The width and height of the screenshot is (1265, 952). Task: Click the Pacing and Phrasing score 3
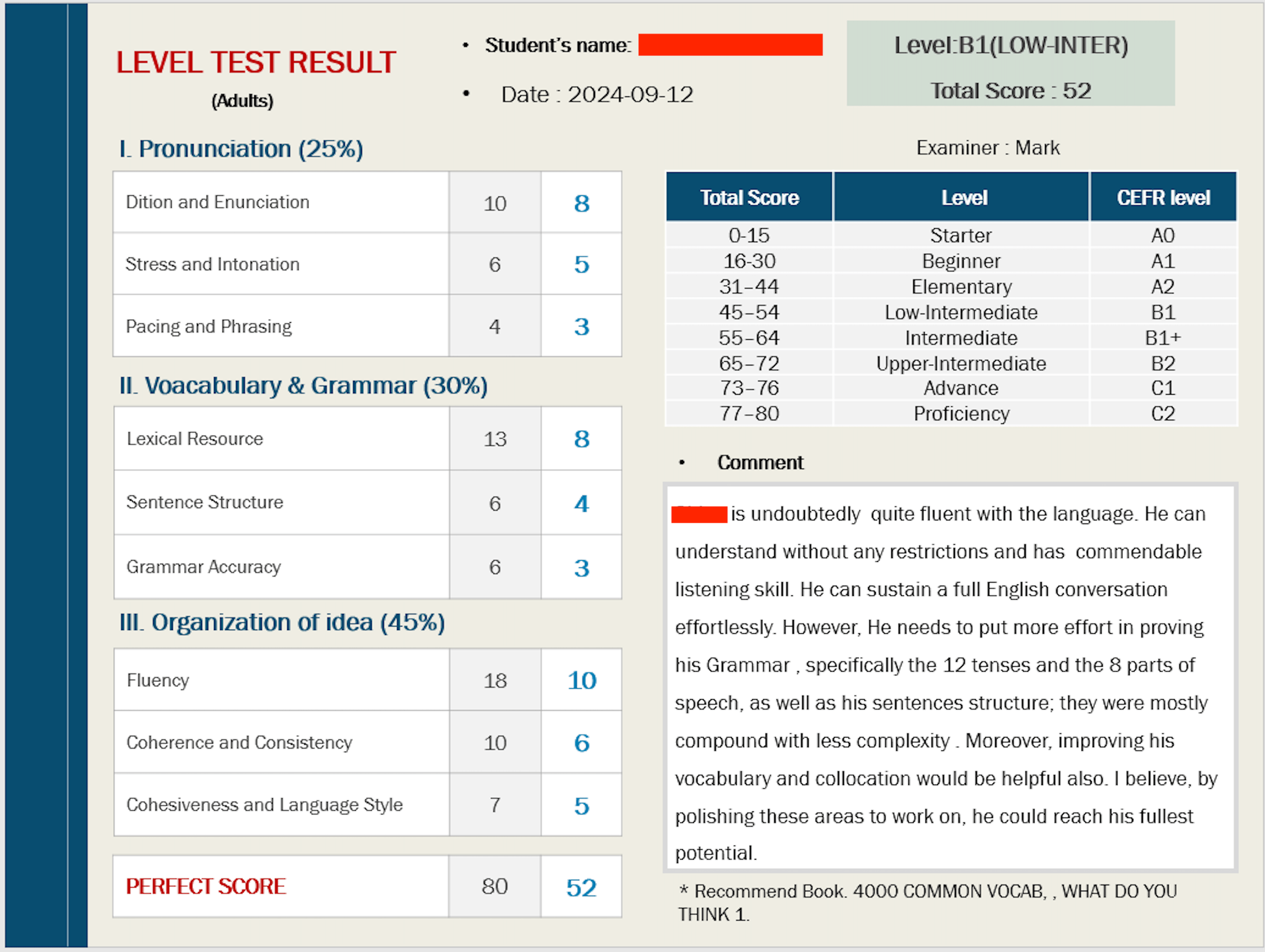pyautogui.click(x=582, y=326)
